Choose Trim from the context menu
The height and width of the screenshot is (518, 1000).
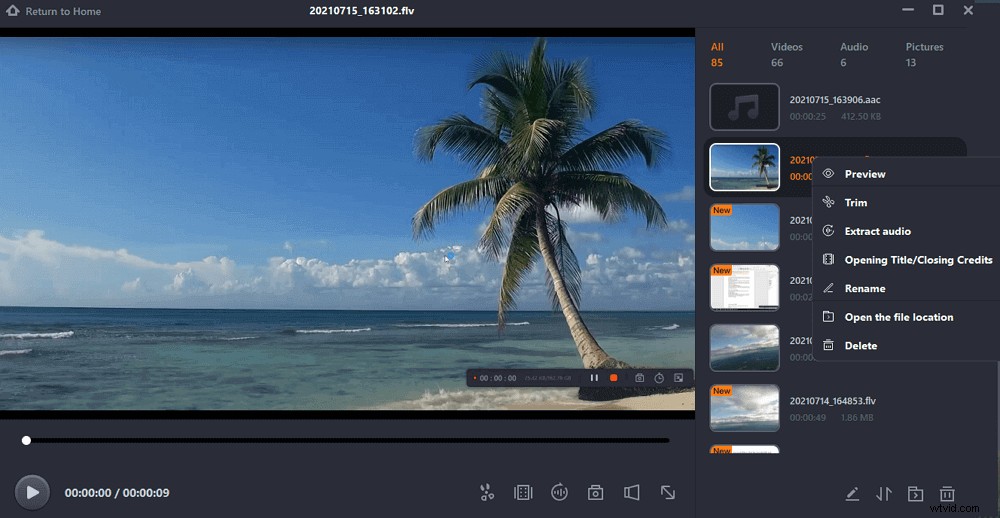(855, 203)
